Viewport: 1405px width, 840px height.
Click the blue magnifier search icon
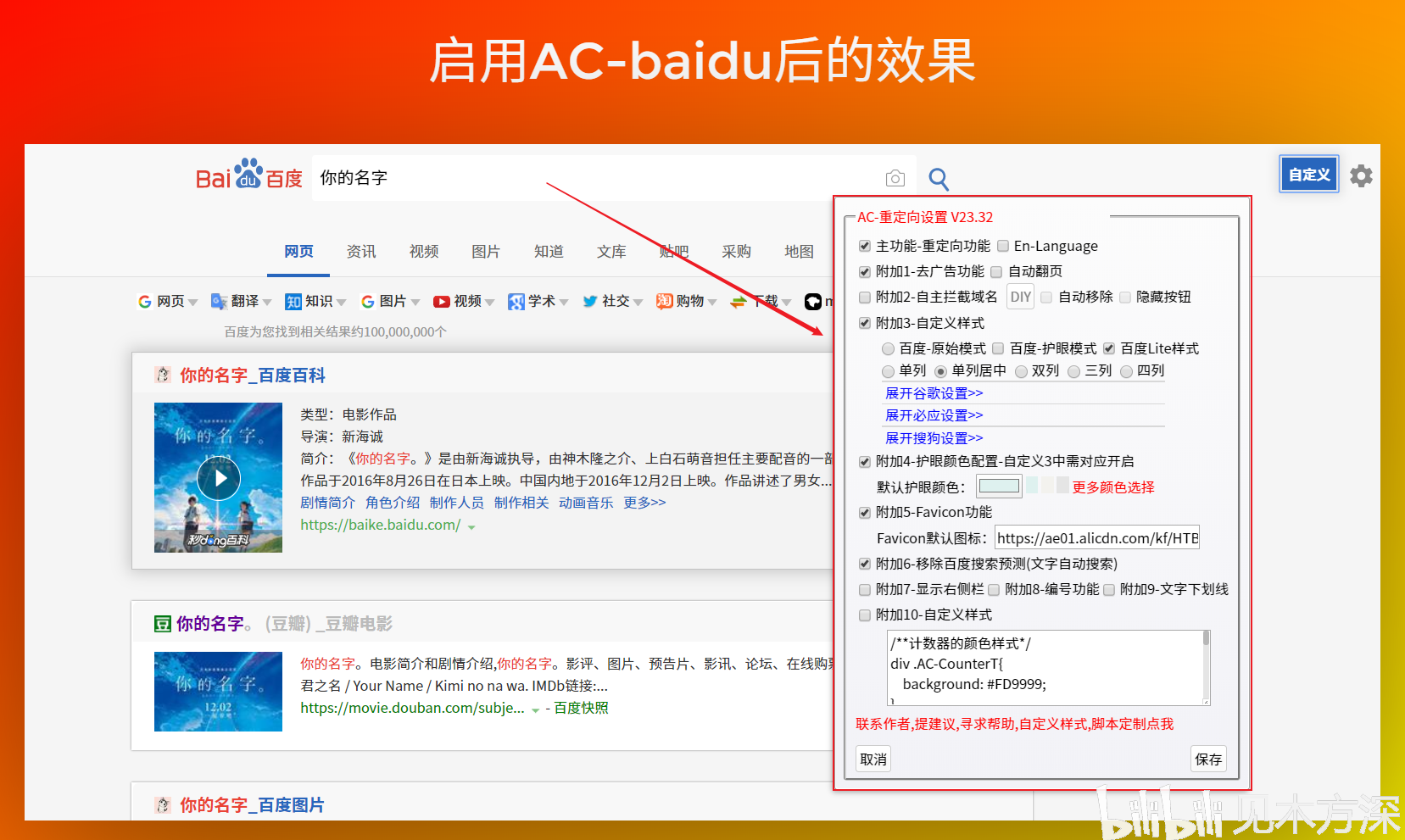point(938,179)
